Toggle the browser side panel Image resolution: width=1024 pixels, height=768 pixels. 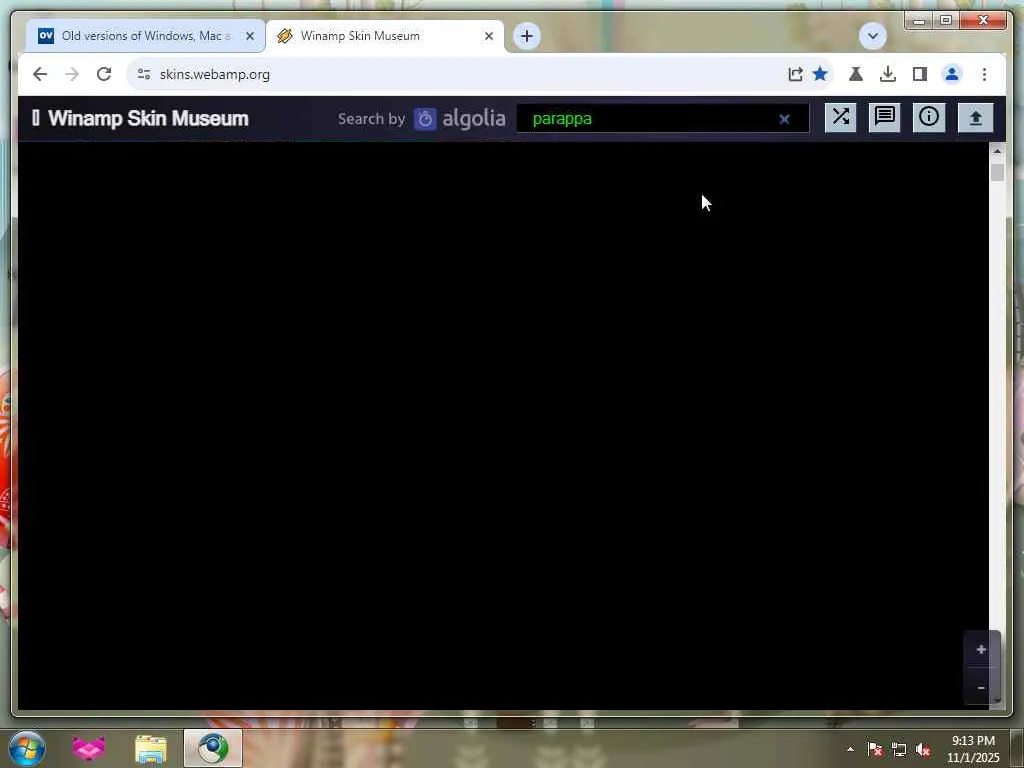(x=920, y=74)
